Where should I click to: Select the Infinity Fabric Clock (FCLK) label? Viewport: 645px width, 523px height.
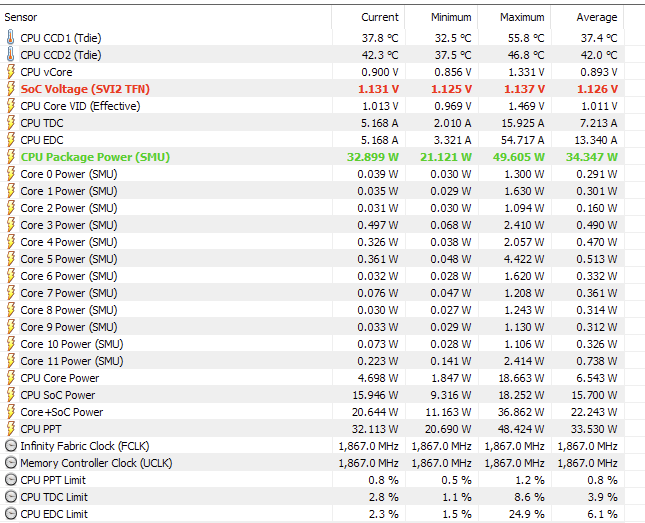[85, 446]
